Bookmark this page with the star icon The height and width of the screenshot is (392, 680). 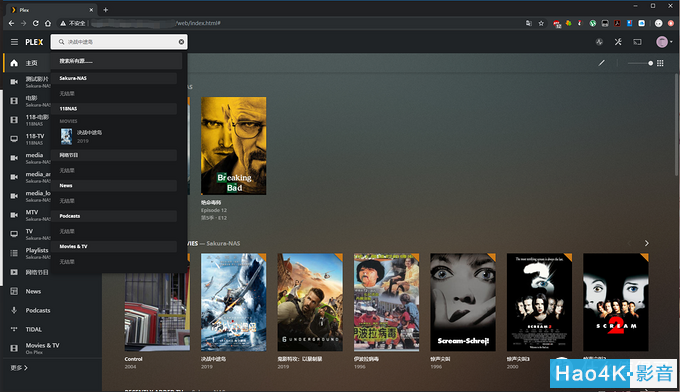(541, 23)
